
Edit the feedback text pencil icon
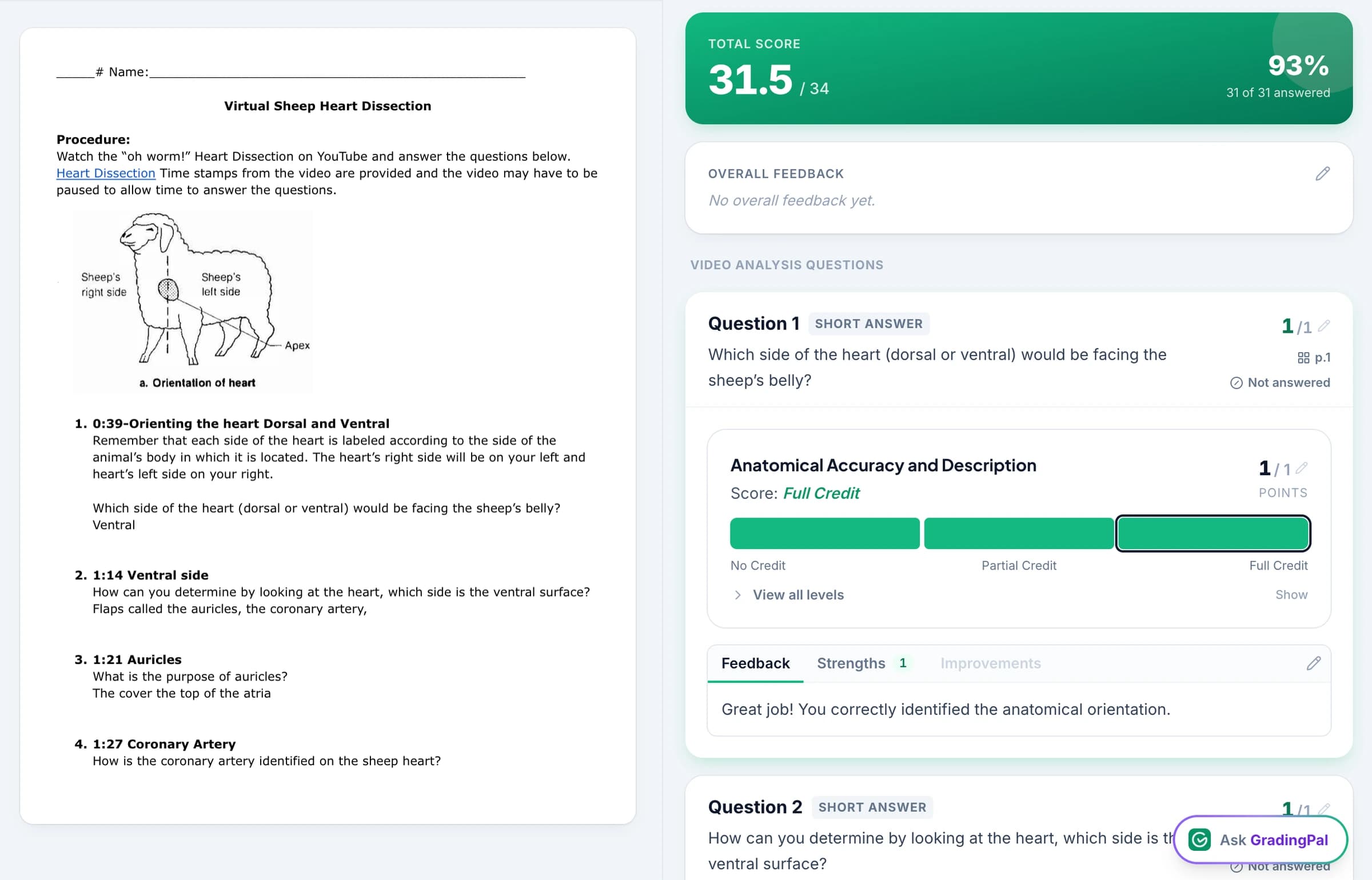point(1314,663)
